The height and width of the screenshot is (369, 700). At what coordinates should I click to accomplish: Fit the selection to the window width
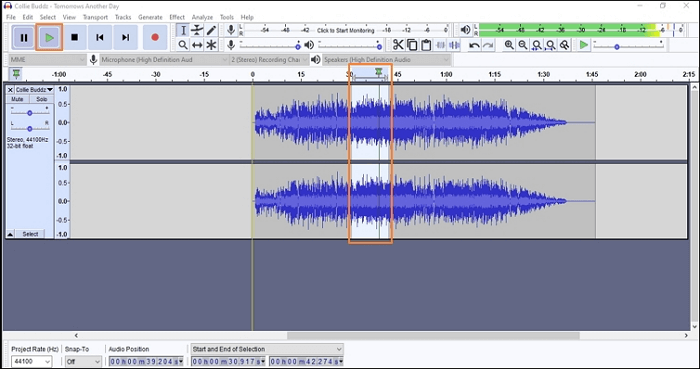click(x=537, y=45)
